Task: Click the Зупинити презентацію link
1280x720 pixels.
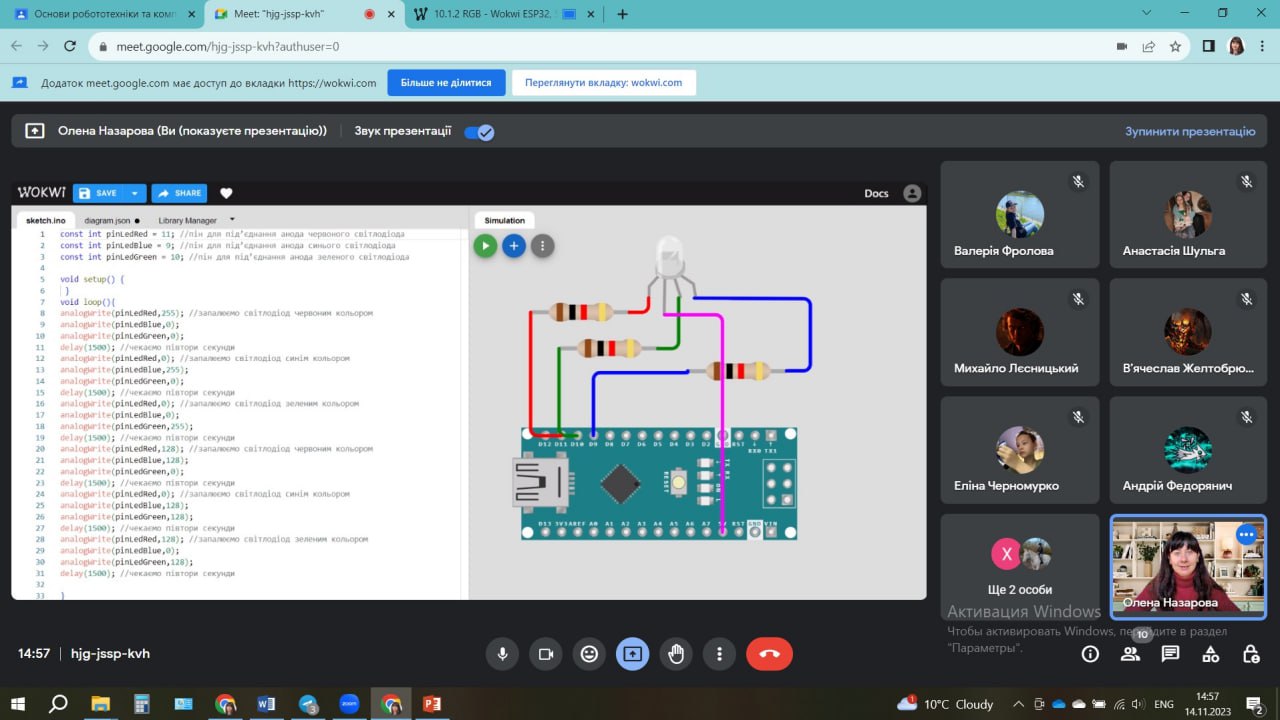Action: (1189, 131)
